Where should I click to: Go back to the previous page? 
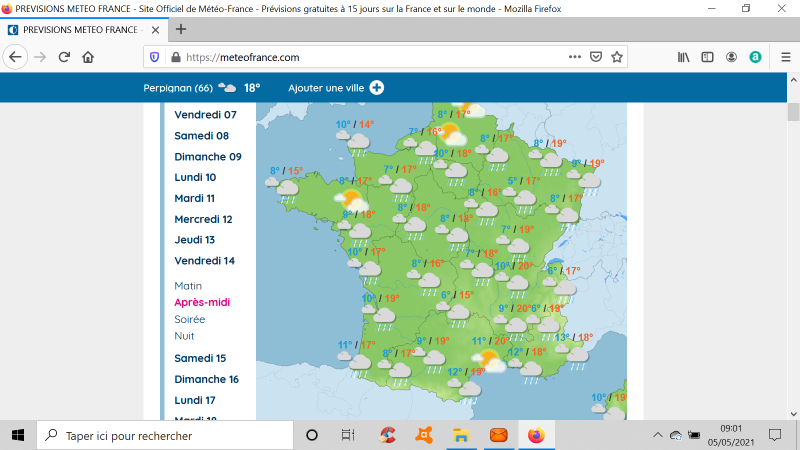tap(15, 57)
